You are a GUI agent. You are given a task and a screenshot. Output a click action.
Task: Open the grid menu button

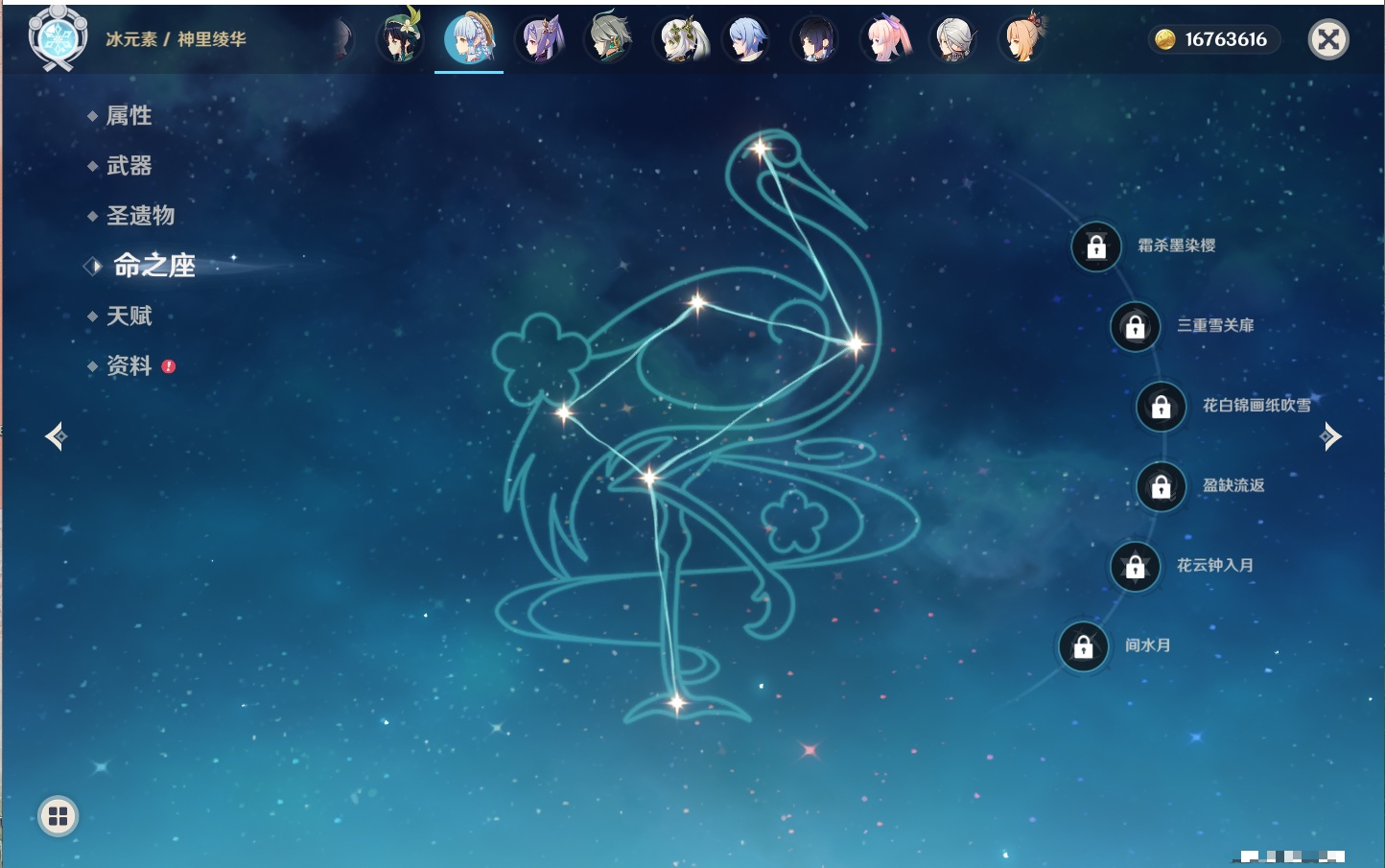pos(58,816)
